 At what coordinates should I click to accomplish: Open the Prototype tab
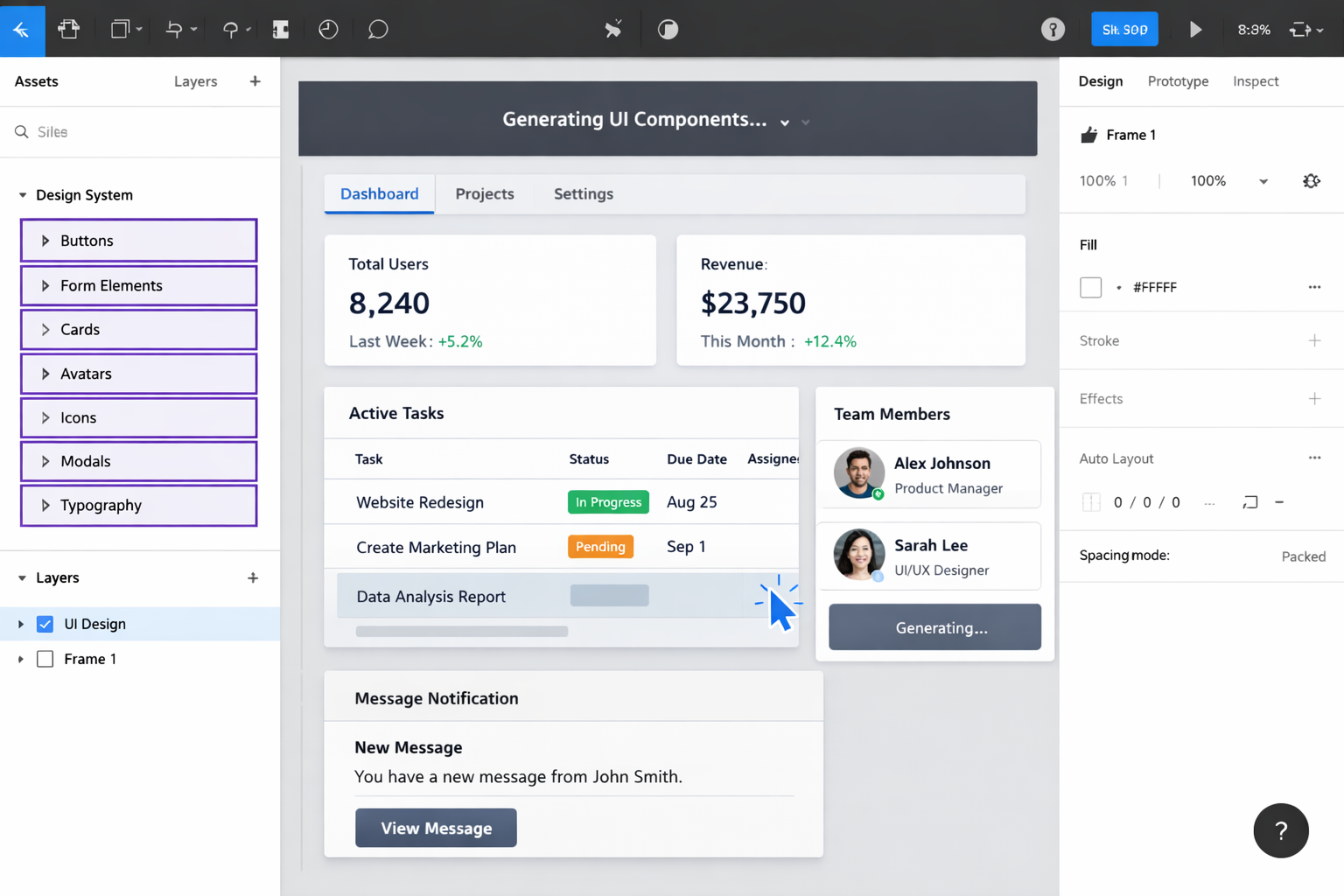(1178, 81)
